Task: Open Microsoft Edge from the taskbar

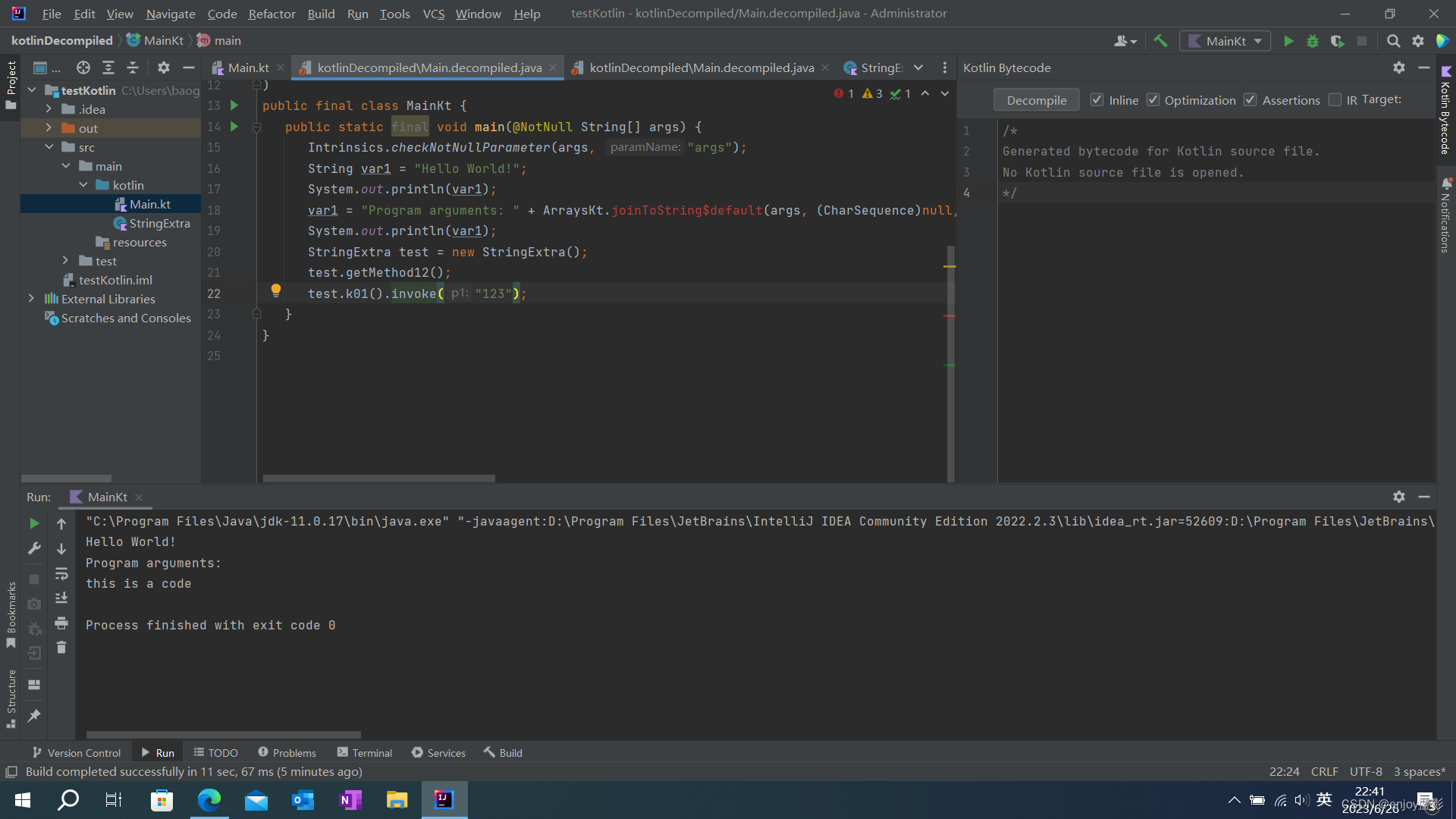Action: (209, 799)
